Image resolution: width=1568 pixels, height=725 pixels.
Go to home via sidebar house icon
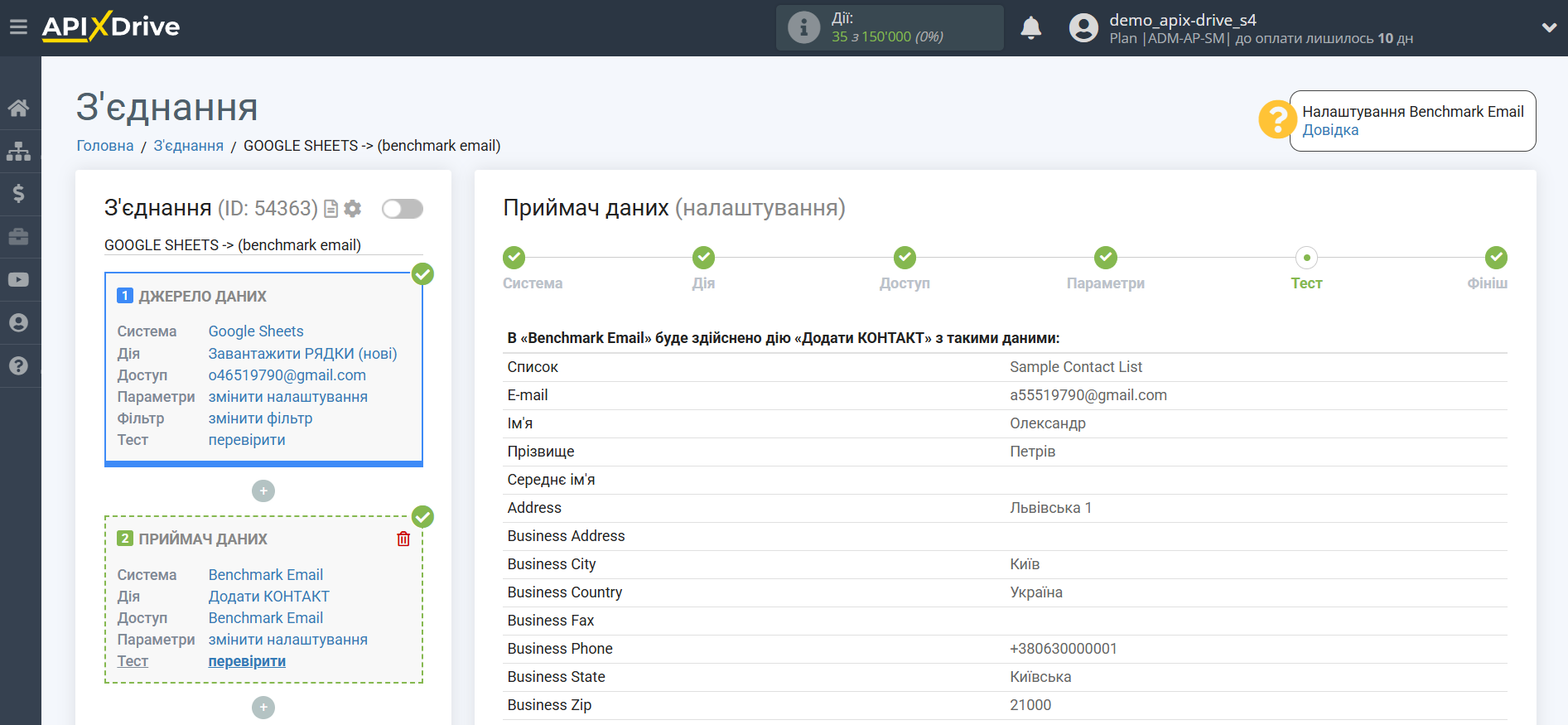click(x=18, y=108)
